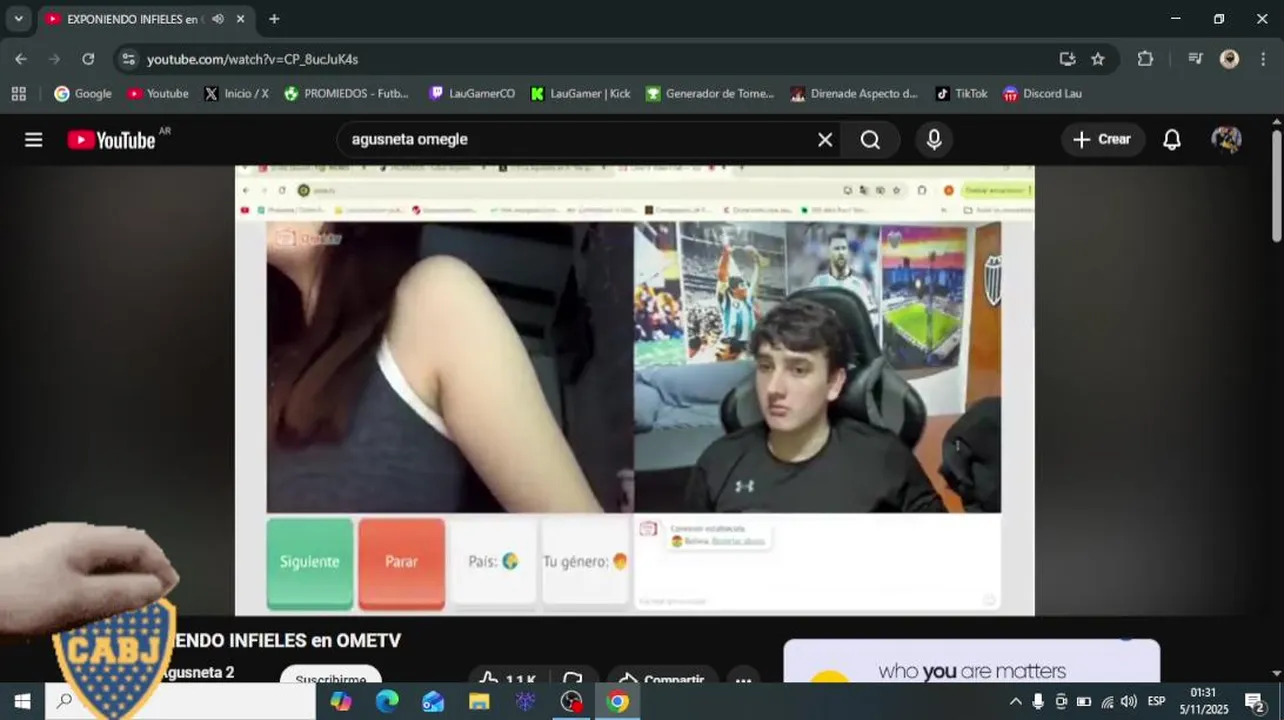This screenshot has height=720, width=1284.
Task: Open the PROMIEDOS bookmark
Action: pyautogui.click(x=346, y=93)
